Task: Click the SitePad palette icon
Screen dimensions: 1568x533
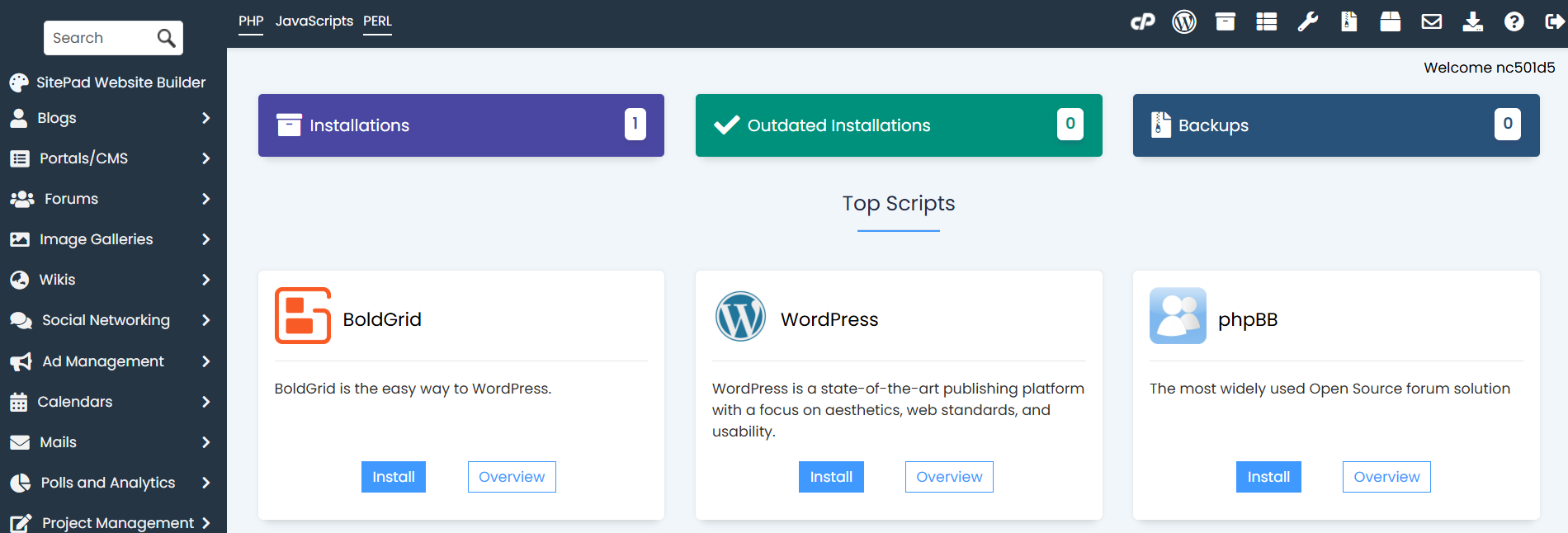Action: coord(19,83)
